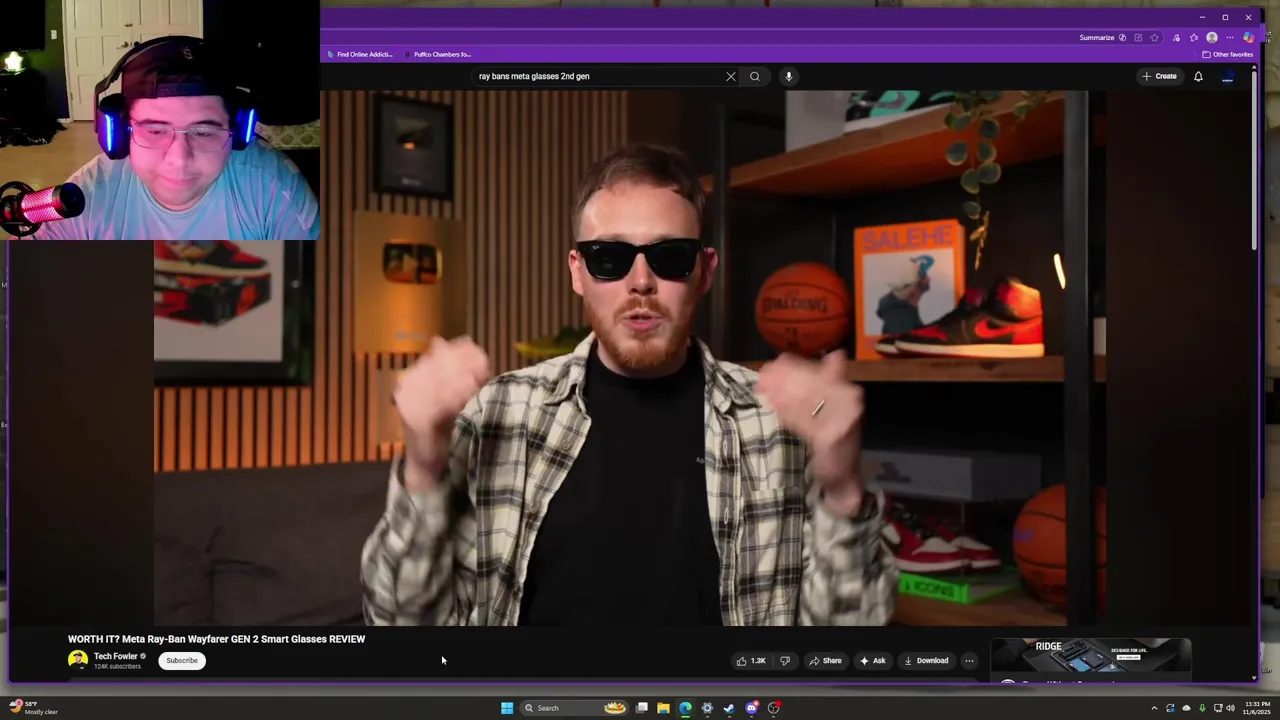Open the Create menu on YouTube
Screen dimensions: 1280x720
click(x=1159, y=76)
